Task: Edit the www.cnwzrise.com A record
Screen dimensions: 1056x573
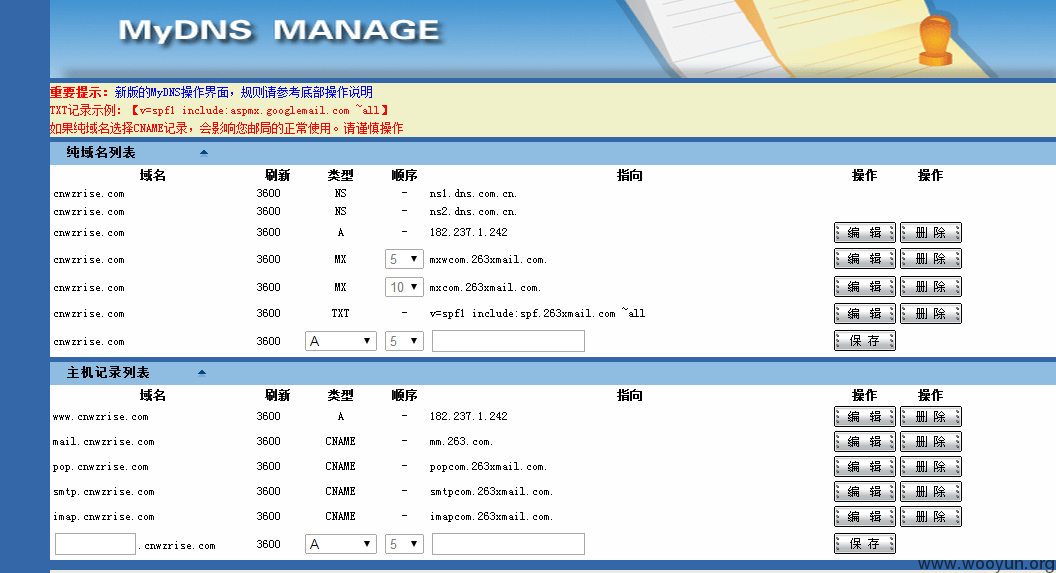Action: click(x=865, y=417)
